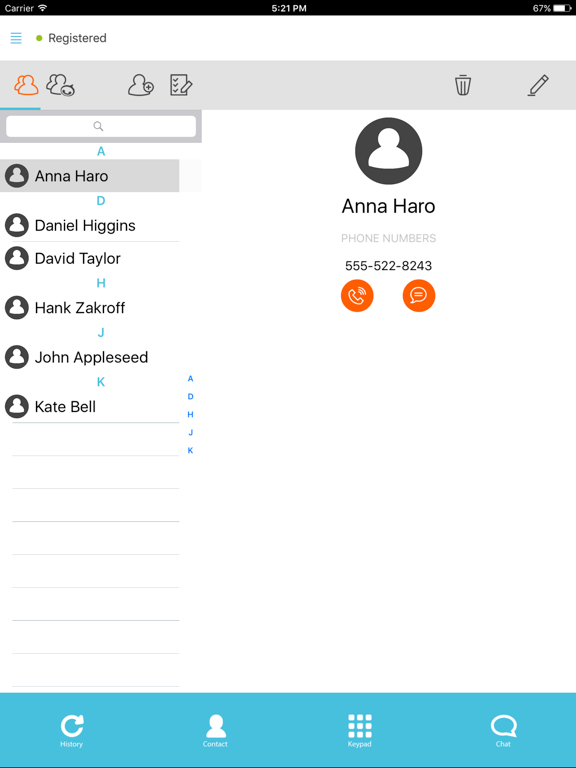The width and height of the screenshot is (576, 768).
Task: Open the Chat tab
Action: (x=504, y=730)
